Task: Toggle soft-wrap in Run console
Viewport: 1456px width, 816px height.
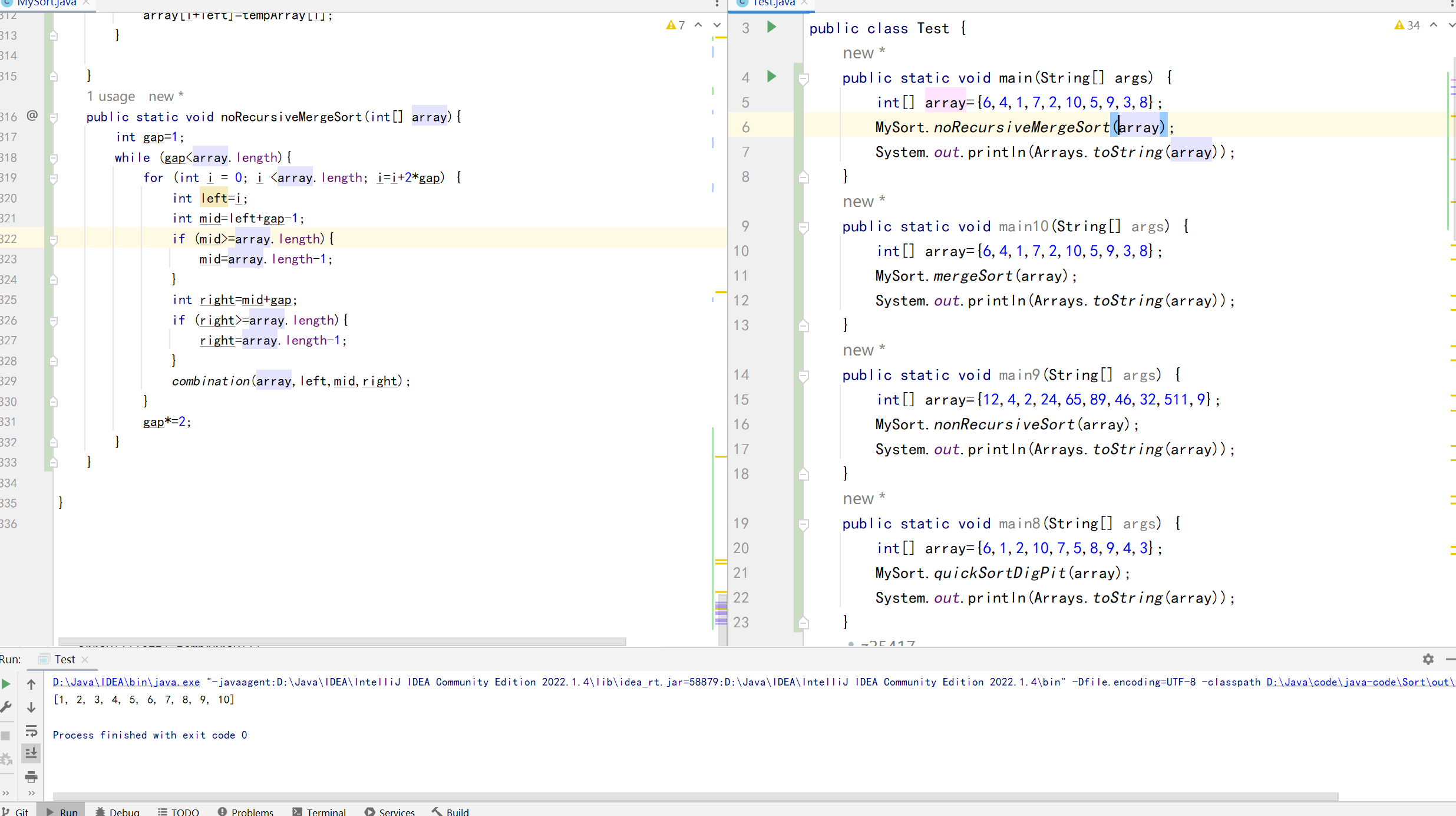Action: [31, 731]
